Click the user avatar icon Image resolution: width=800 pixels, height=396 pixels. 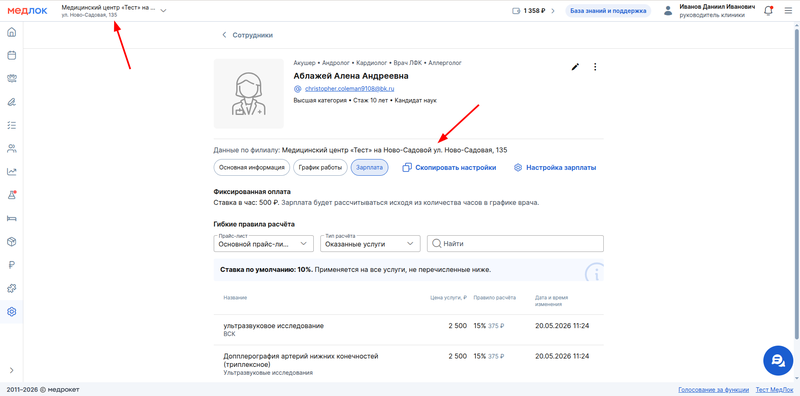tap(668, 11)
